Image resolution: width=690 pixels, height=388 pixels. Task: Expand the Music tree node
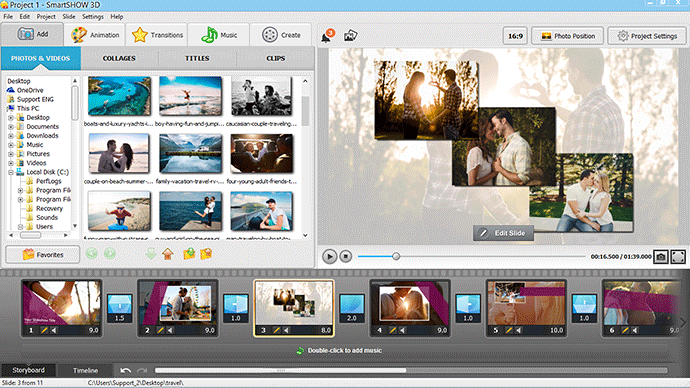click(11, 145)
